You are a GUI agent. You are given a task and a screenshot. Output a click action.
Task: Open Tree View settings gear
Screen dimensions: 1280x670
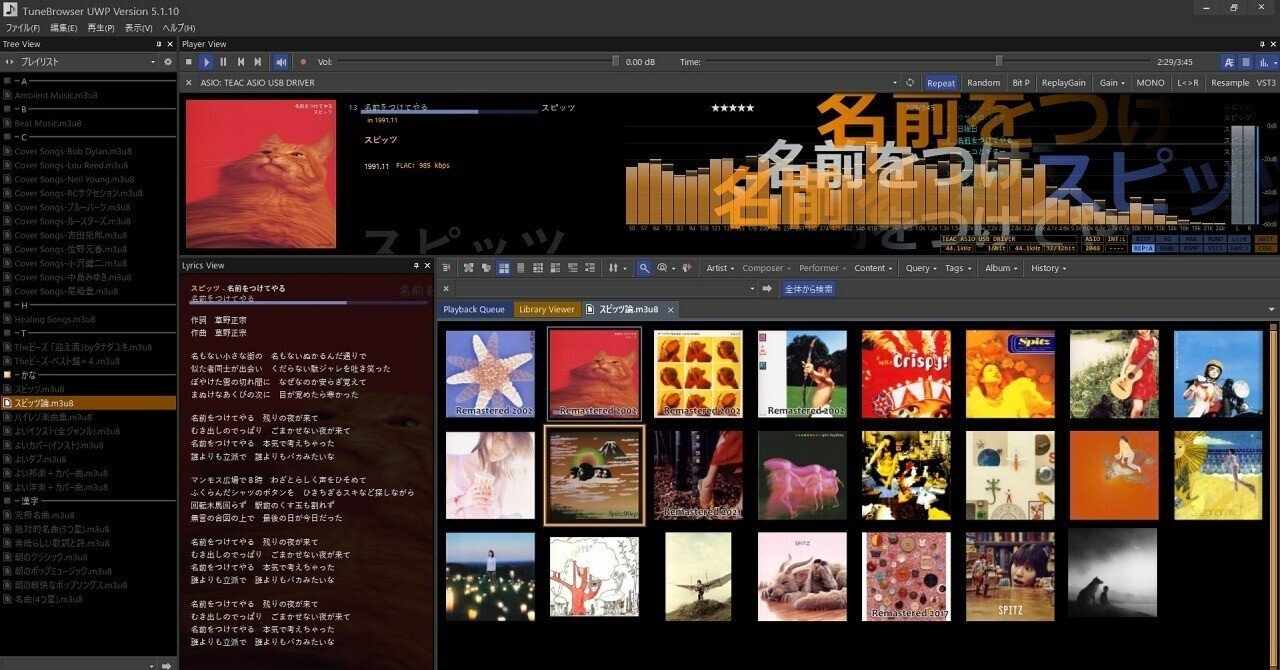168,62
